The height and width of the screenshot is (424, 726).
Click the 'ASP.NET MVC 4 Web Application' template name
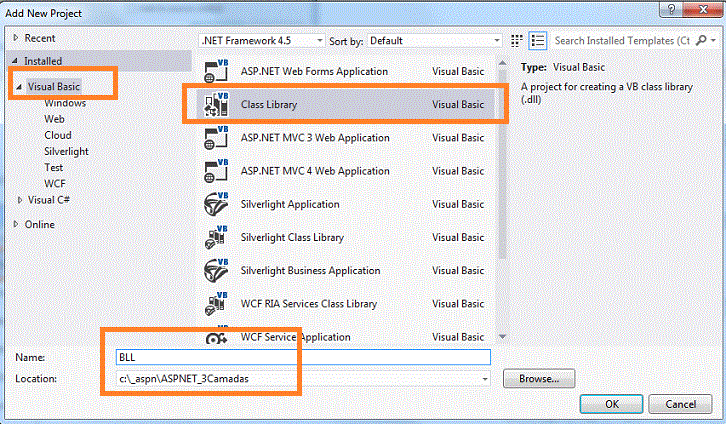click(315, 171)
